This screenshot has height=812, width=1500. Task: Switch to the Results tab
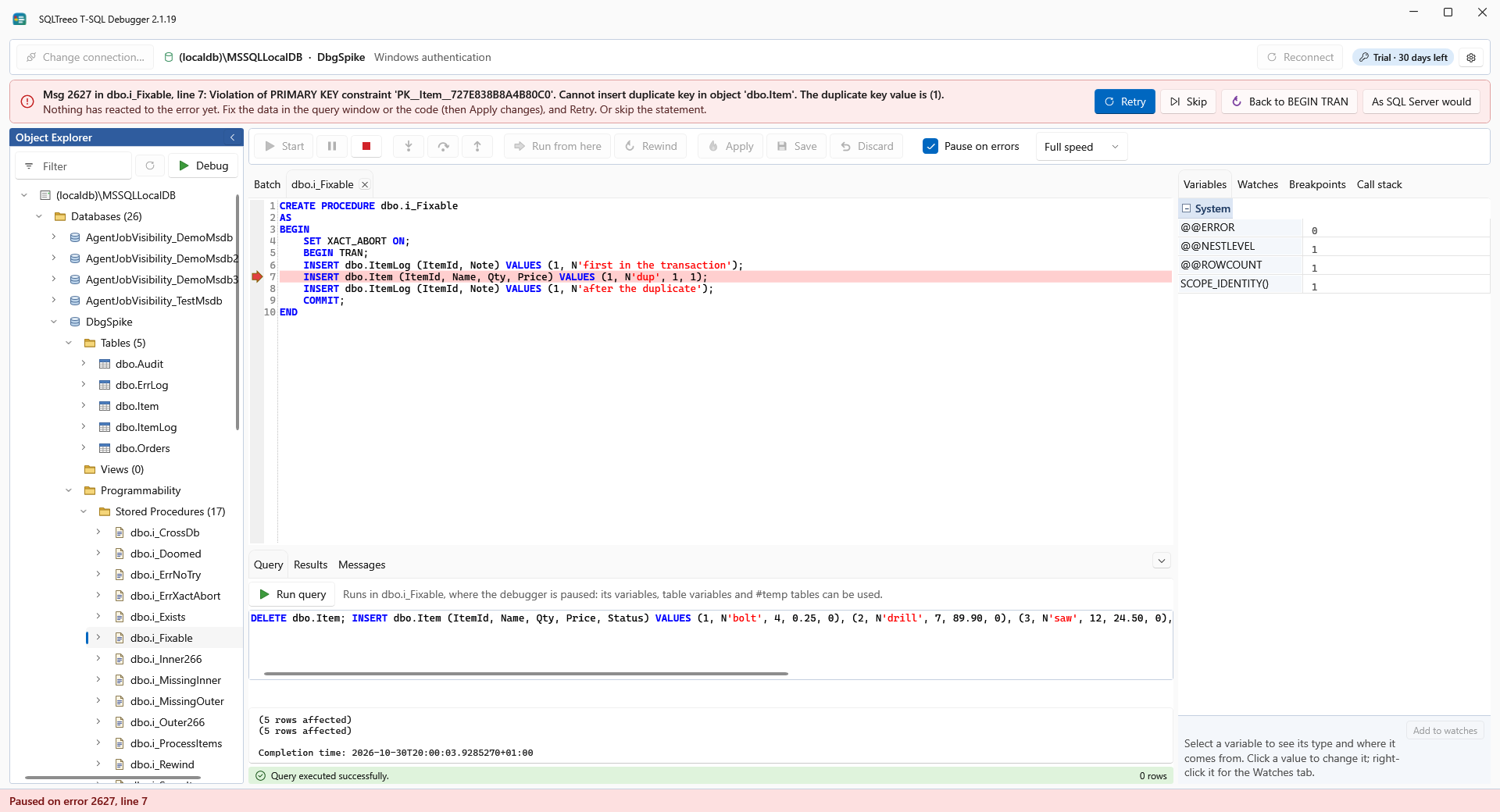(310, 564)
